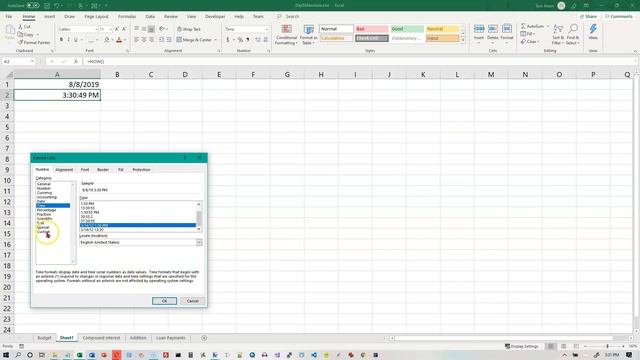This screenshot has height=360, width=640.
Task: Click the Comments button
Action: pos(619,16)
